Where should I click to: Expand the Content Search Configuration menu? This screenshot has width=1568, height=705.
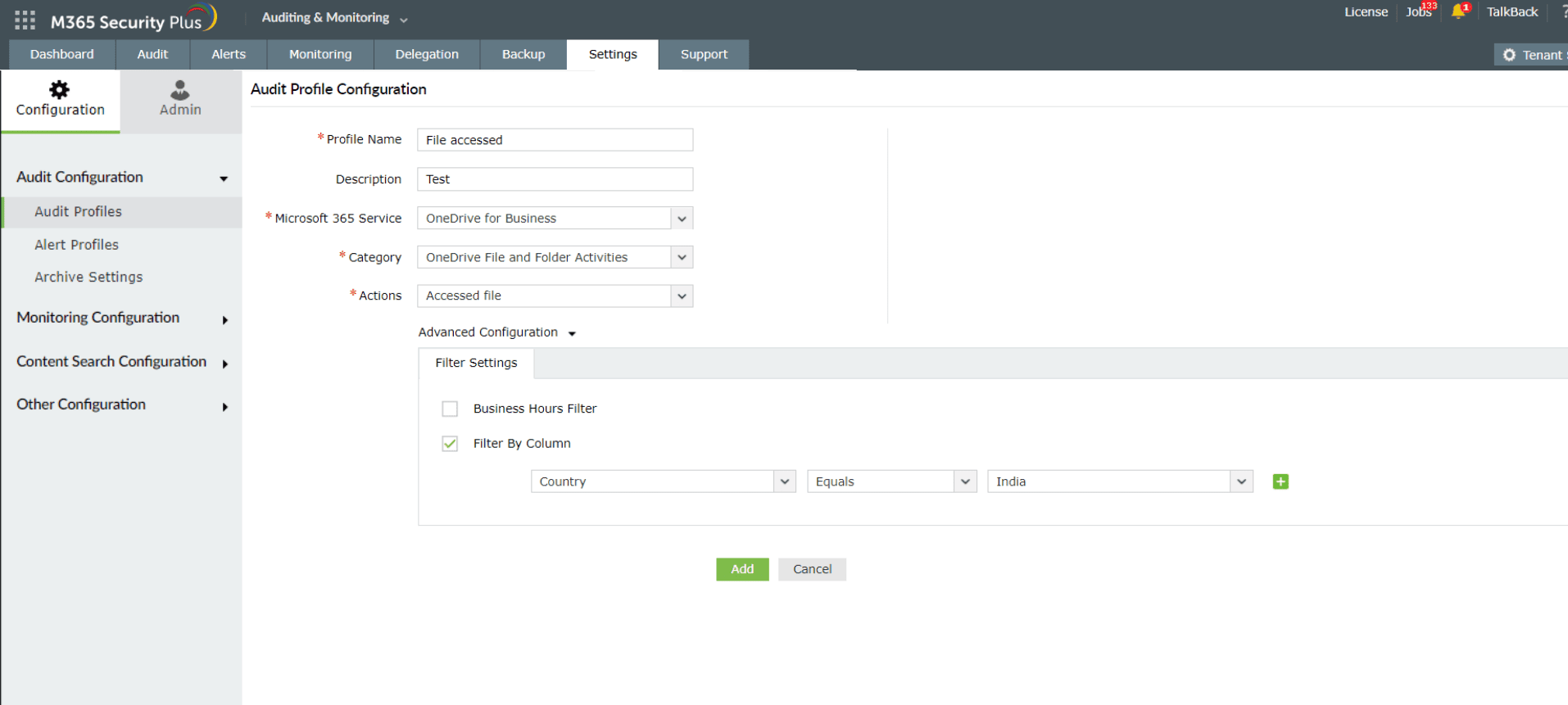(x=121, y=362)
